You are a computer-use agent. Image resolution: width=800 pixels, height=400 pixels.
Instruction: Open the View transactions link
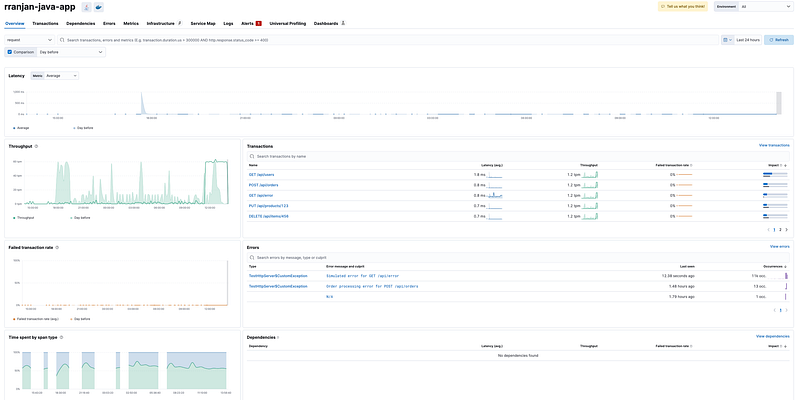pos(774,145)
